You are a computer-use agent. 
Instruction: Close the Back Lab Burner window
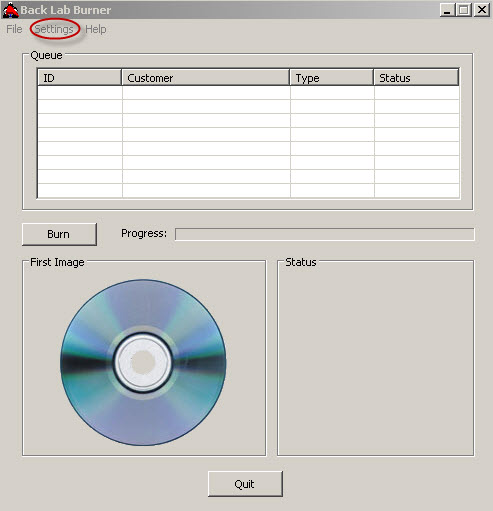click(482, 10)
